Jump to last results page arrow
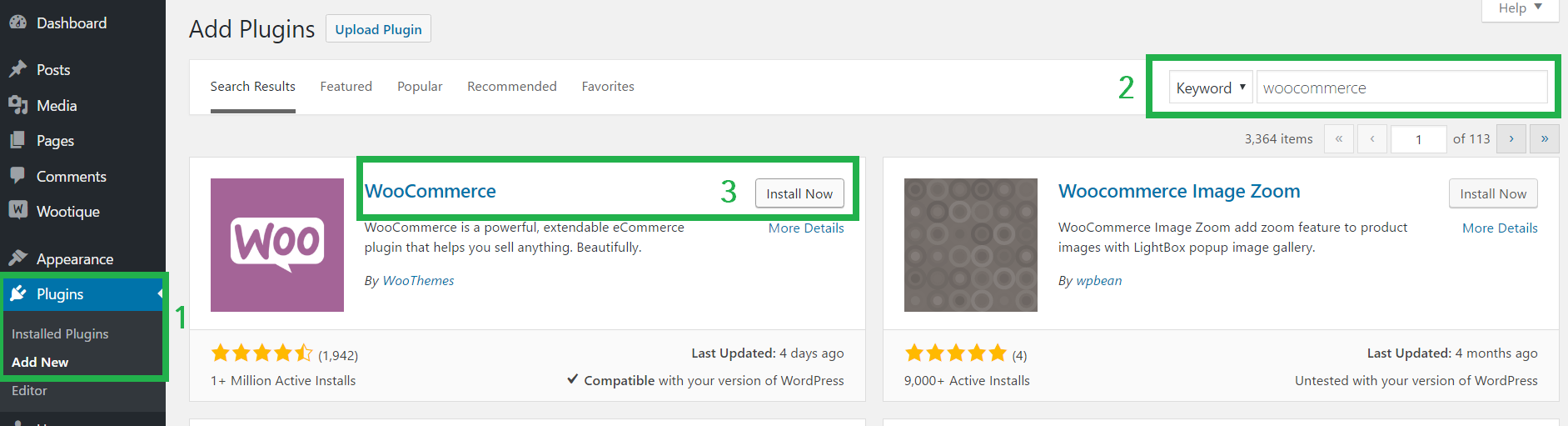1568x426 pixels. [x=1544, y=138]
